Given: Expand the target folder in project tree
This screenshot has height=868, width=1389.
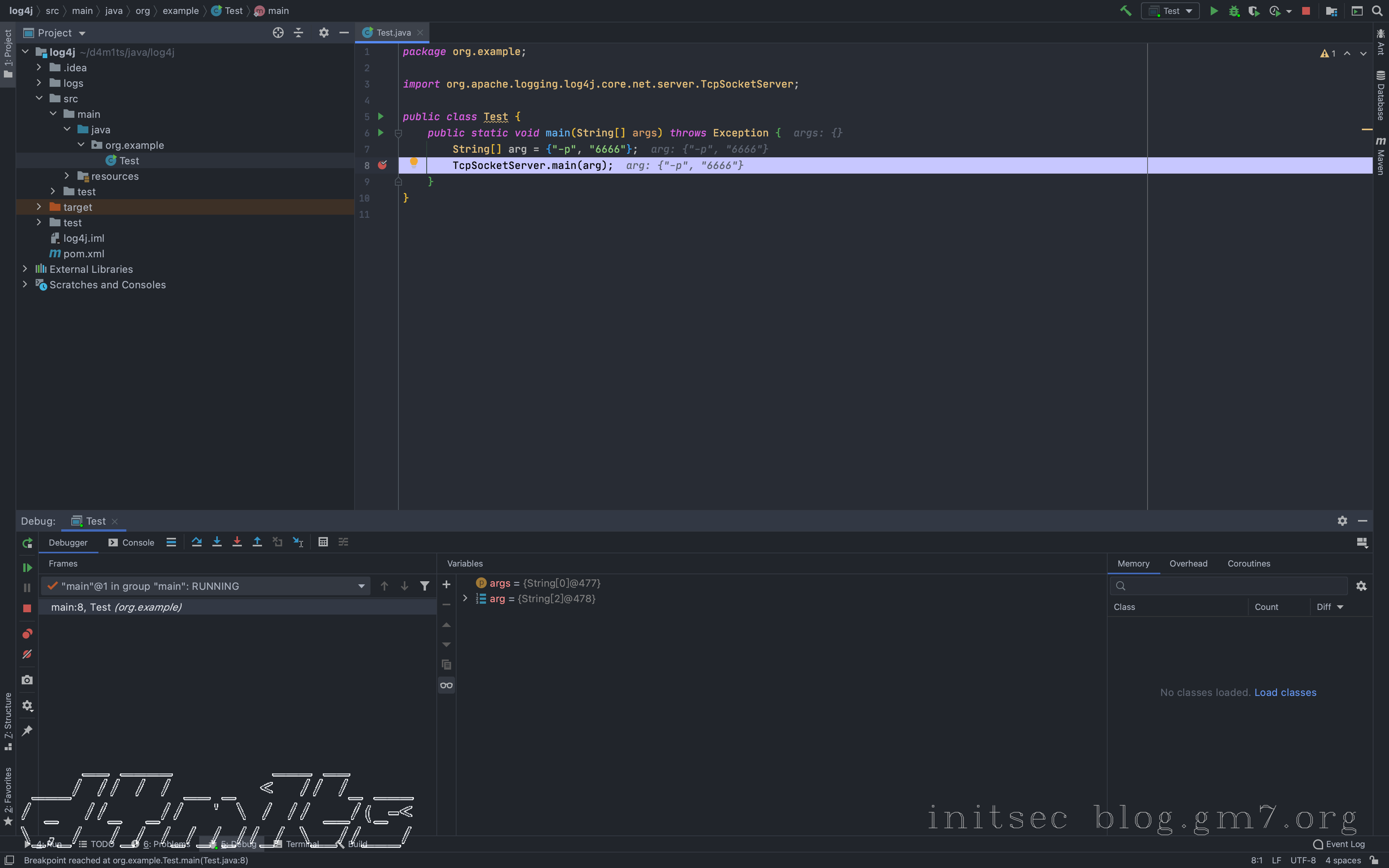Looking at the screenshot, I should [39, 207].
